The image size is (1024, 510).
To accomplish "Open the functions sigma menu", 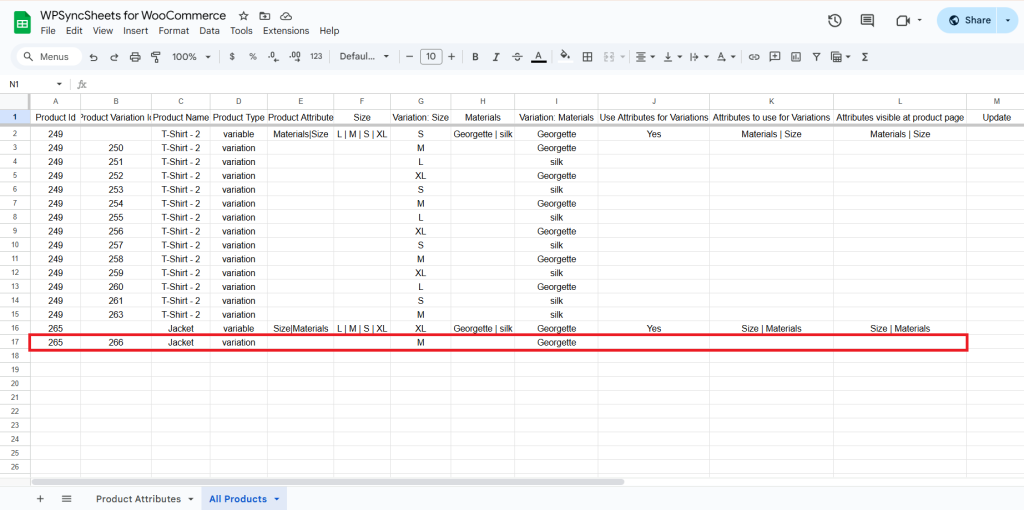I will coord(865,57).
